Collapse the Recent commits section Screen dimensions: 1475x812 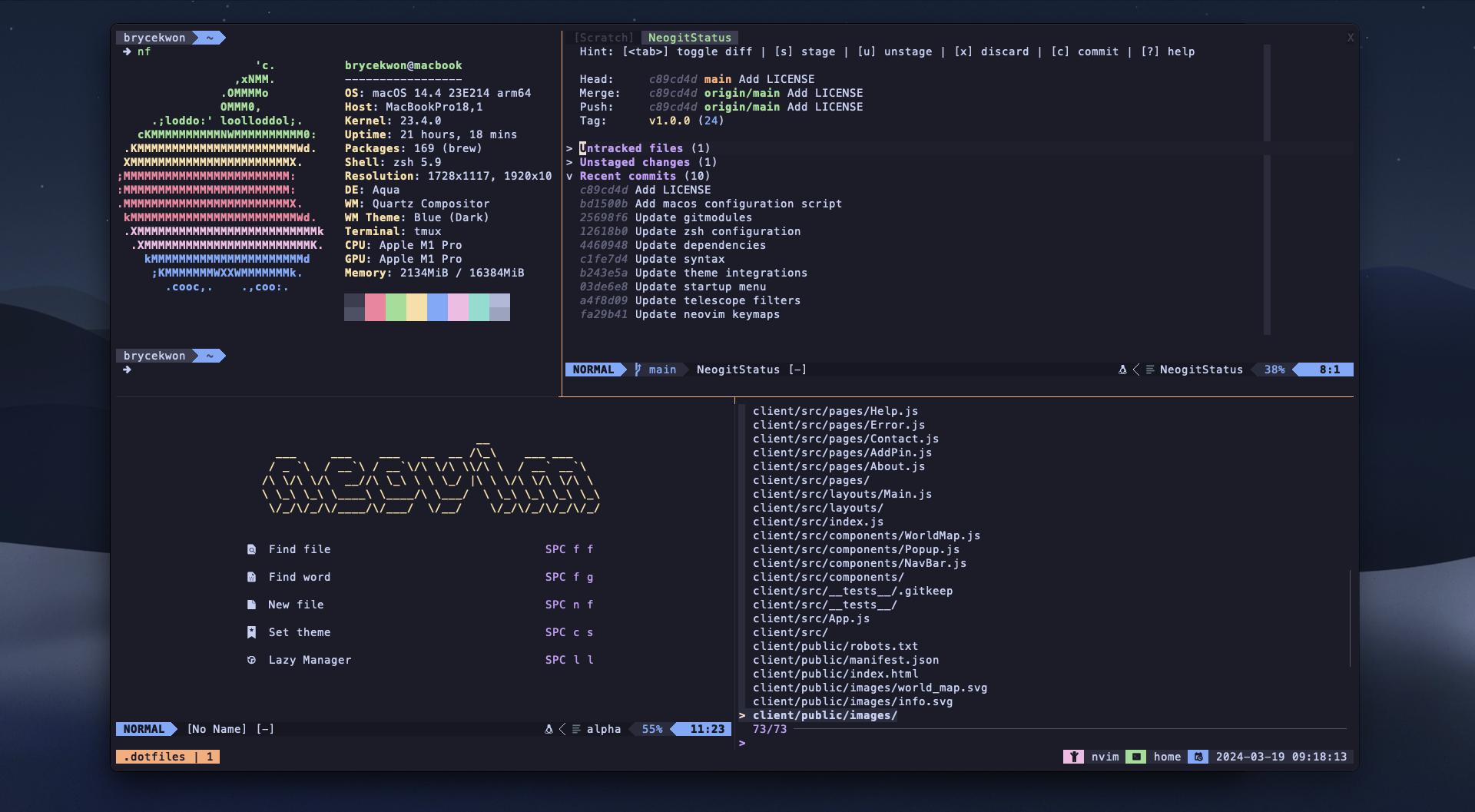coord(570,176)
